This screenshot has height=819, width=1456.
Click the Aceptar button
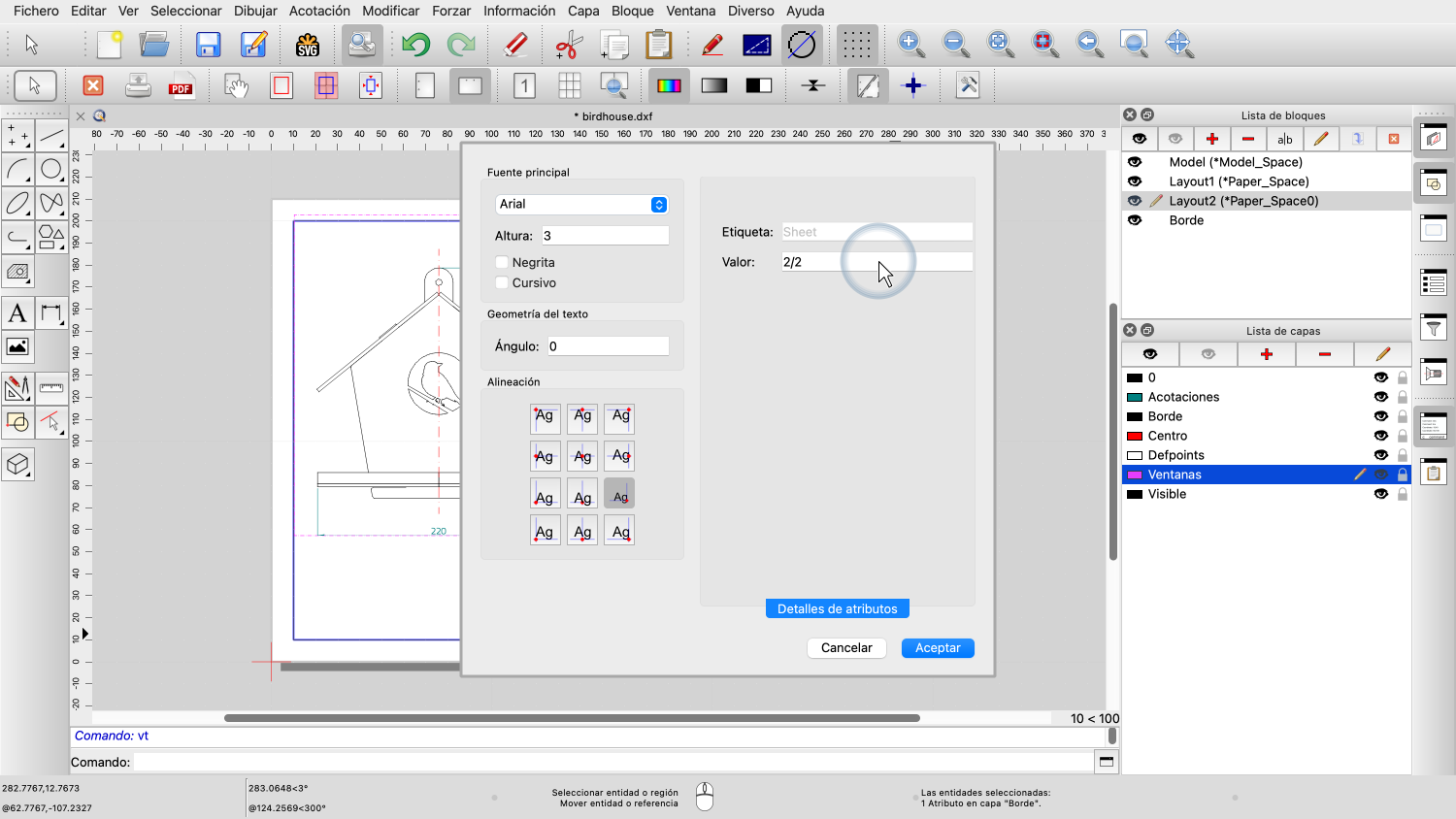[938, 647]
